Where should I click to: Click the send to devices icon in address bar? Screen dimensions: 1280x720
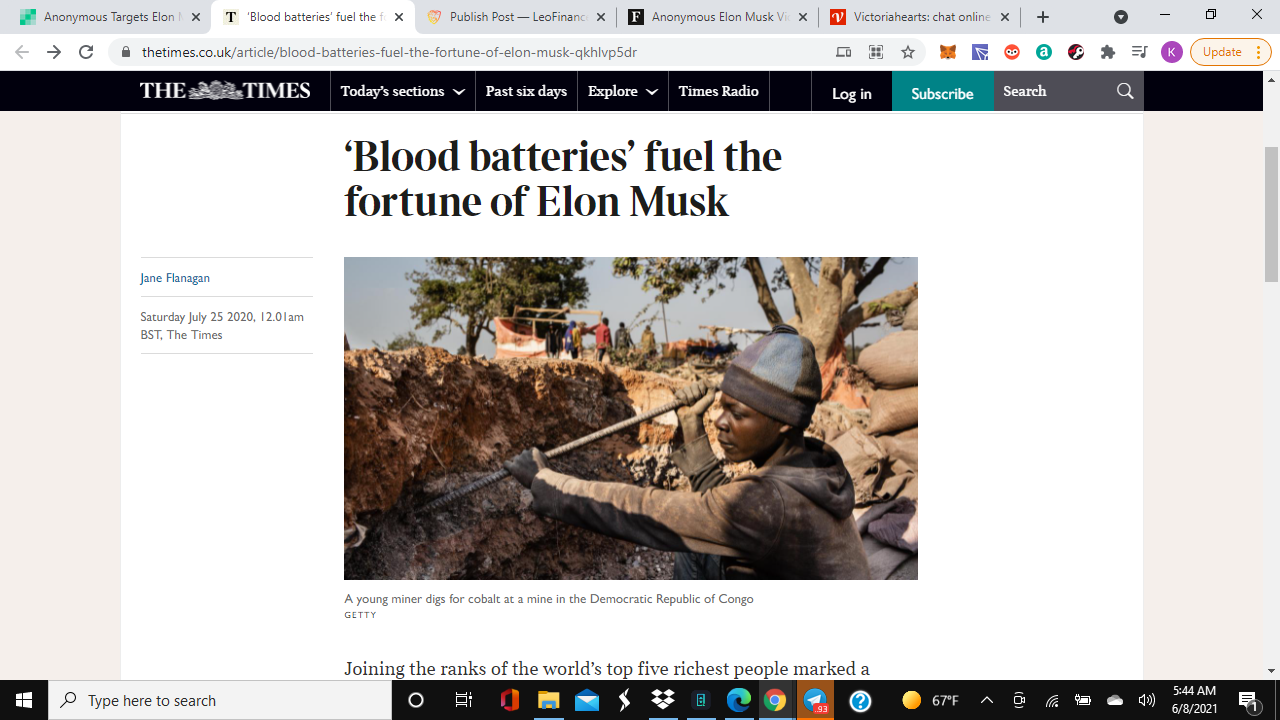tap(844, 52)
